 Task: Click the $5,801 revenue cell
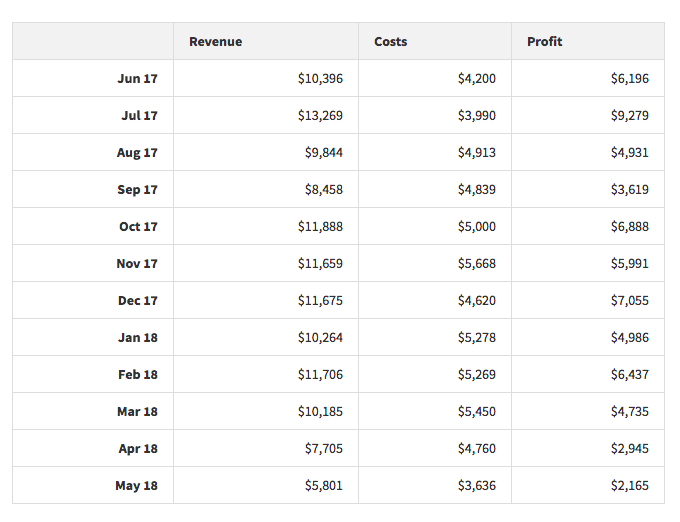tap(324, 486)
